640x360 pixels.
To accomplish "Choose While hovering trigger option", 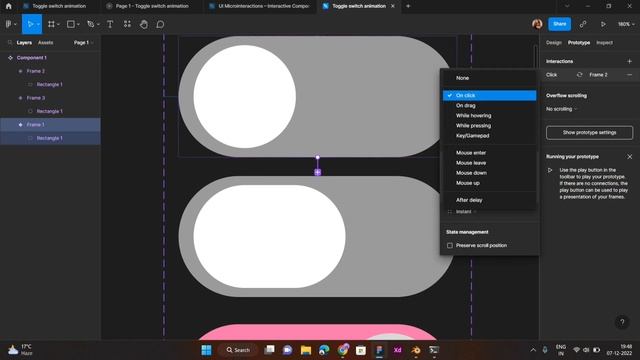I will coord(489,116).
